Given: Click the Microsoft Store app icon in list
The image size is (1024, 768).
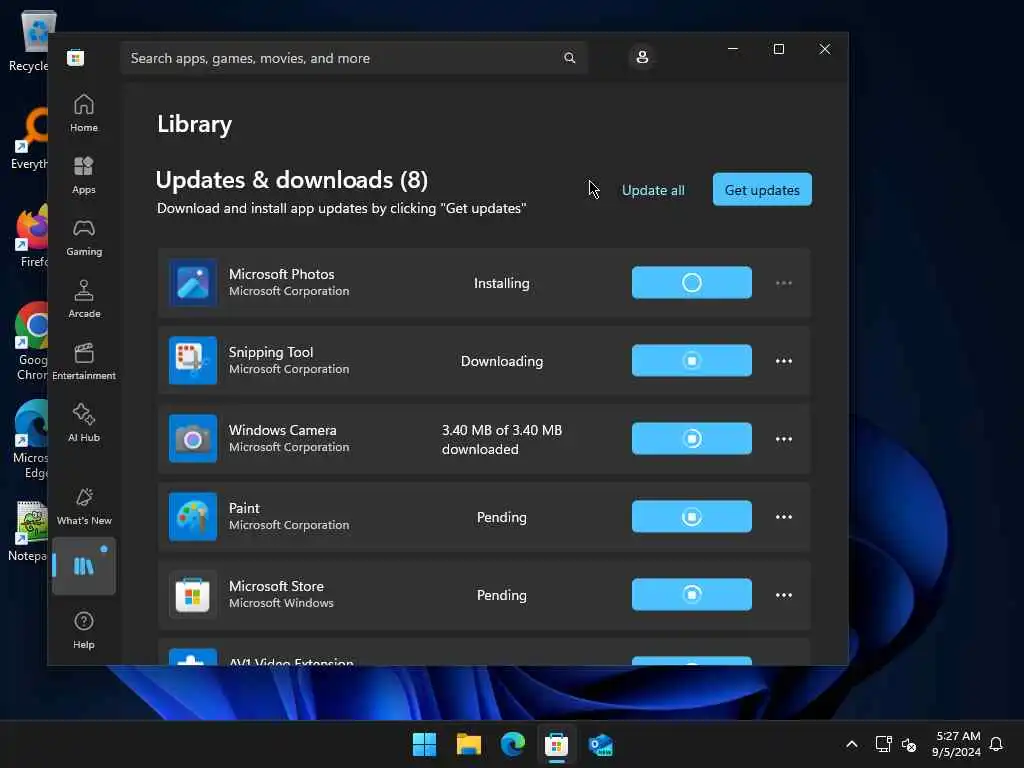Looking at the screenshot, I should 193,595.
